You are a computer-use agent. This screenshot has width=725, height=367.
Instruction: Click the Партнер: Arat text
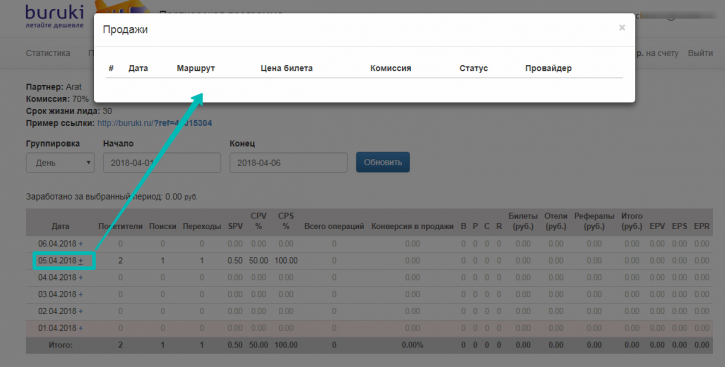pyautogui.click(x=54, y=86)
